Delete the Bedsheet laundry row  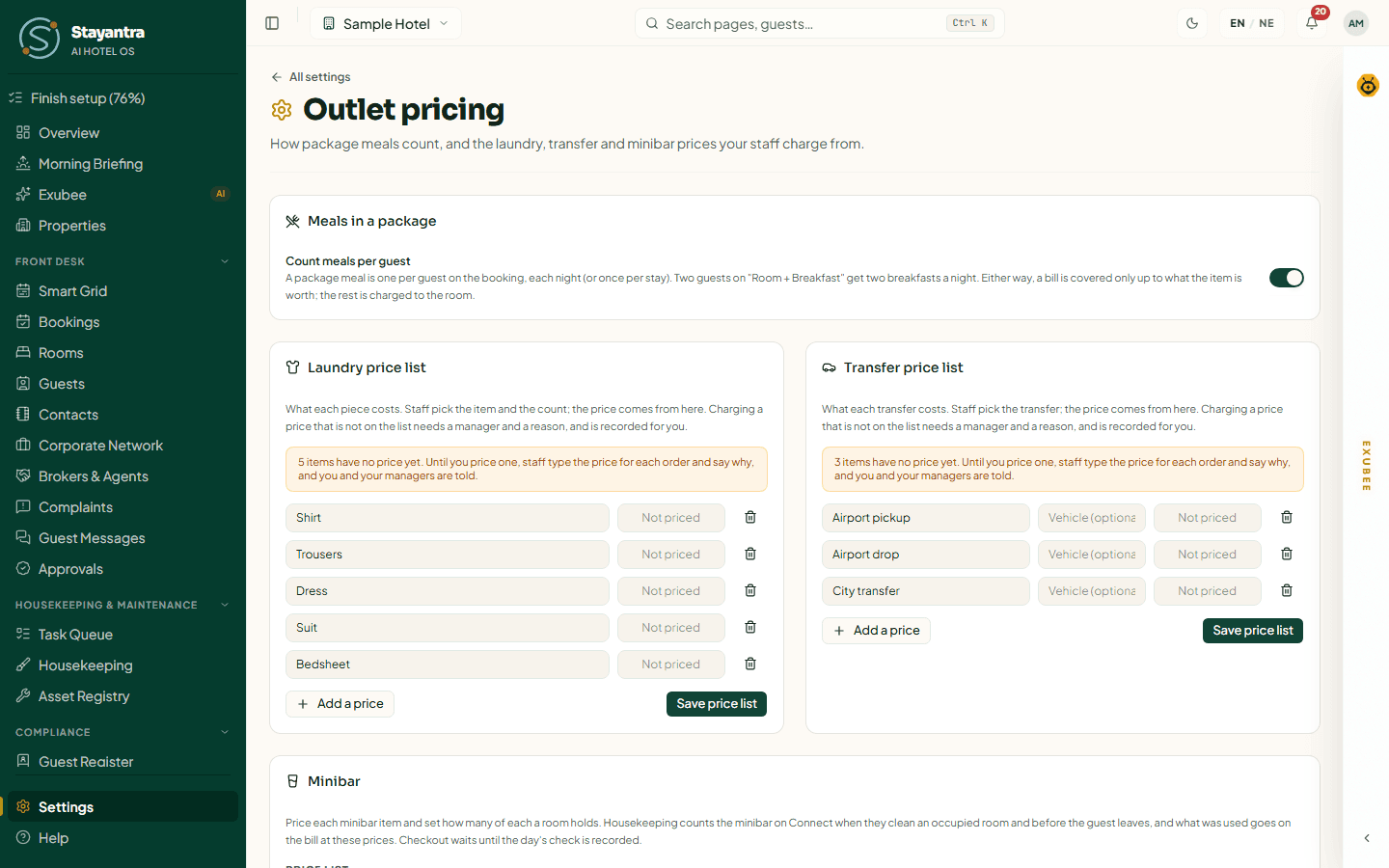pyautogui.click(x=750, y=665)
